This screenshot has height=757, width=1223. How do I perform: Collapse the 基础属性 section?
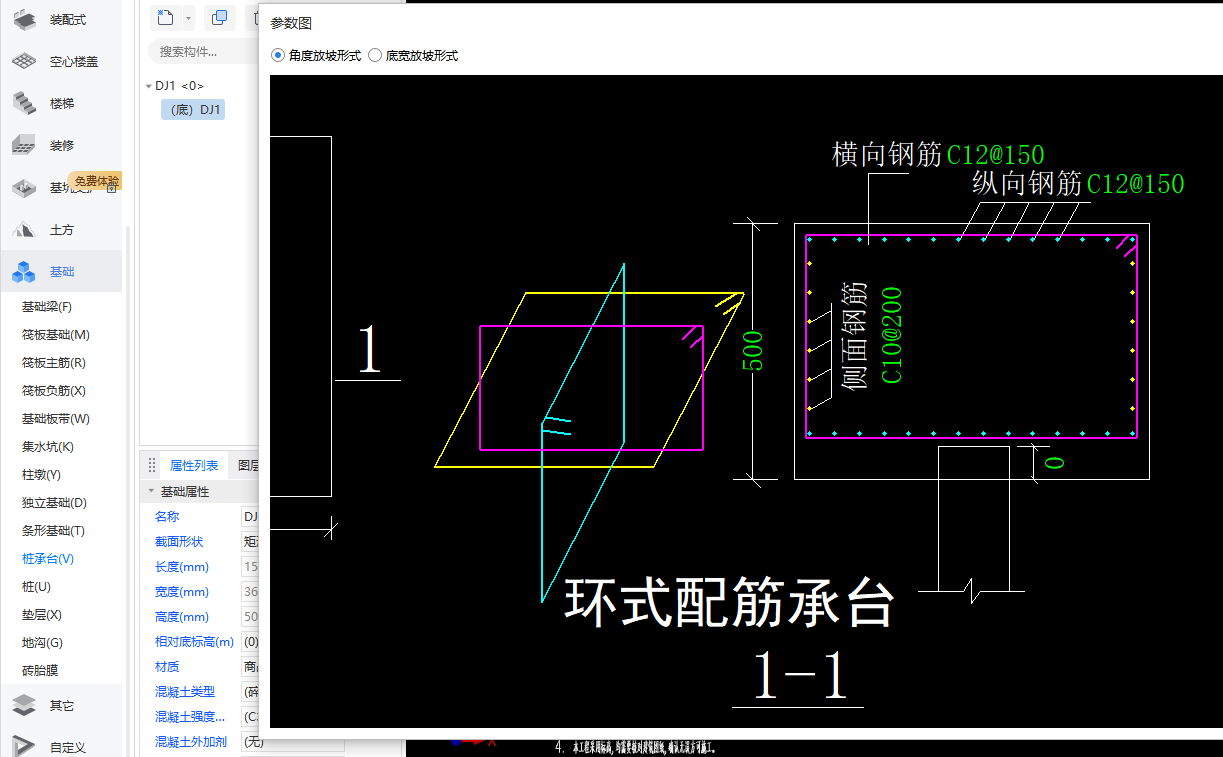coord(151,492)
